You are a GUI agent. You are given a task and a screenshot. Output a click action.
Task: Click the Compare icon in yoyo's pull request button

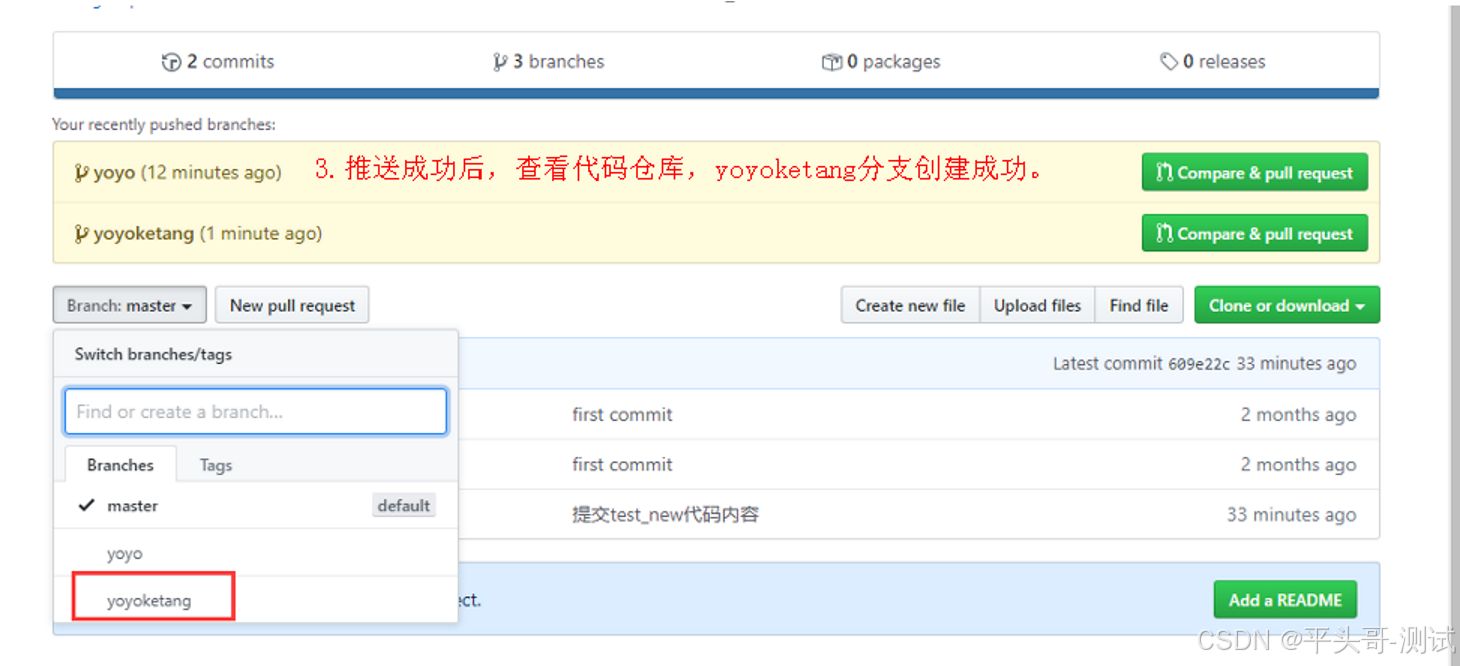[1164, 173]
